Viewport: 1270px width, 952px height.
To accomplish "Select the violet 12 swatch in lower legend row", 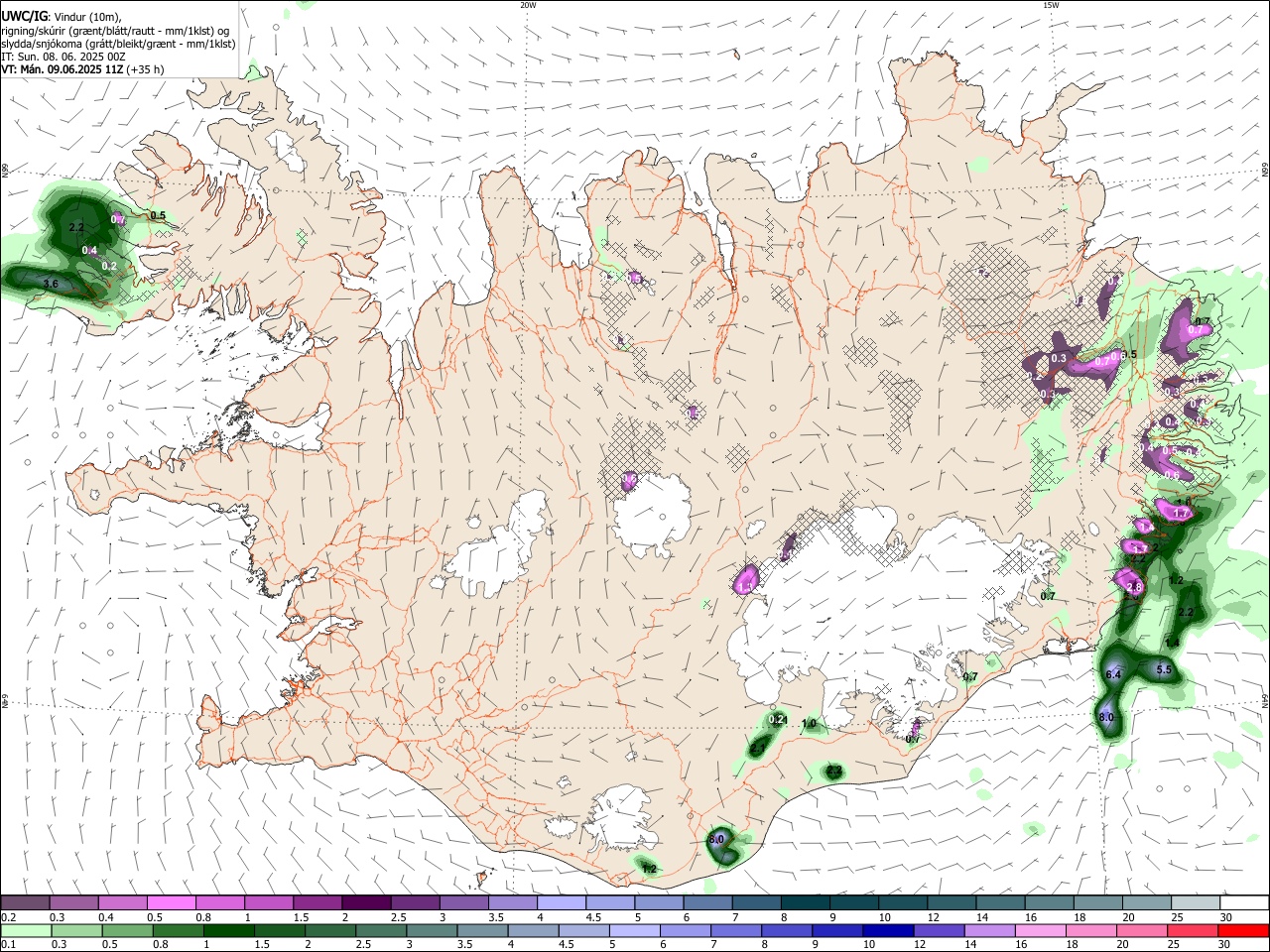I will point(940,930).
